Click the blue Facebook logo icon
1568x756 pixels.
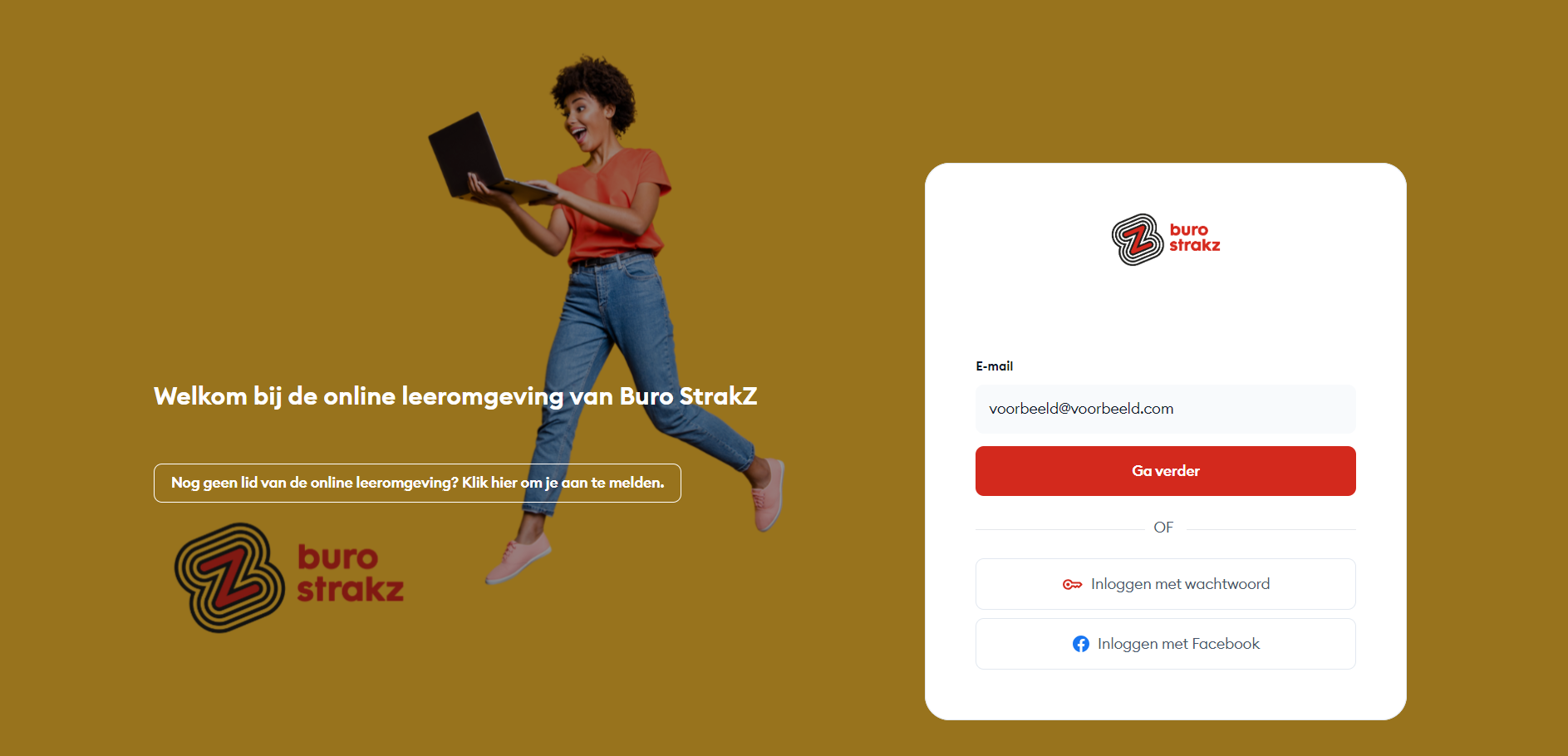(x=1081, y=644)
